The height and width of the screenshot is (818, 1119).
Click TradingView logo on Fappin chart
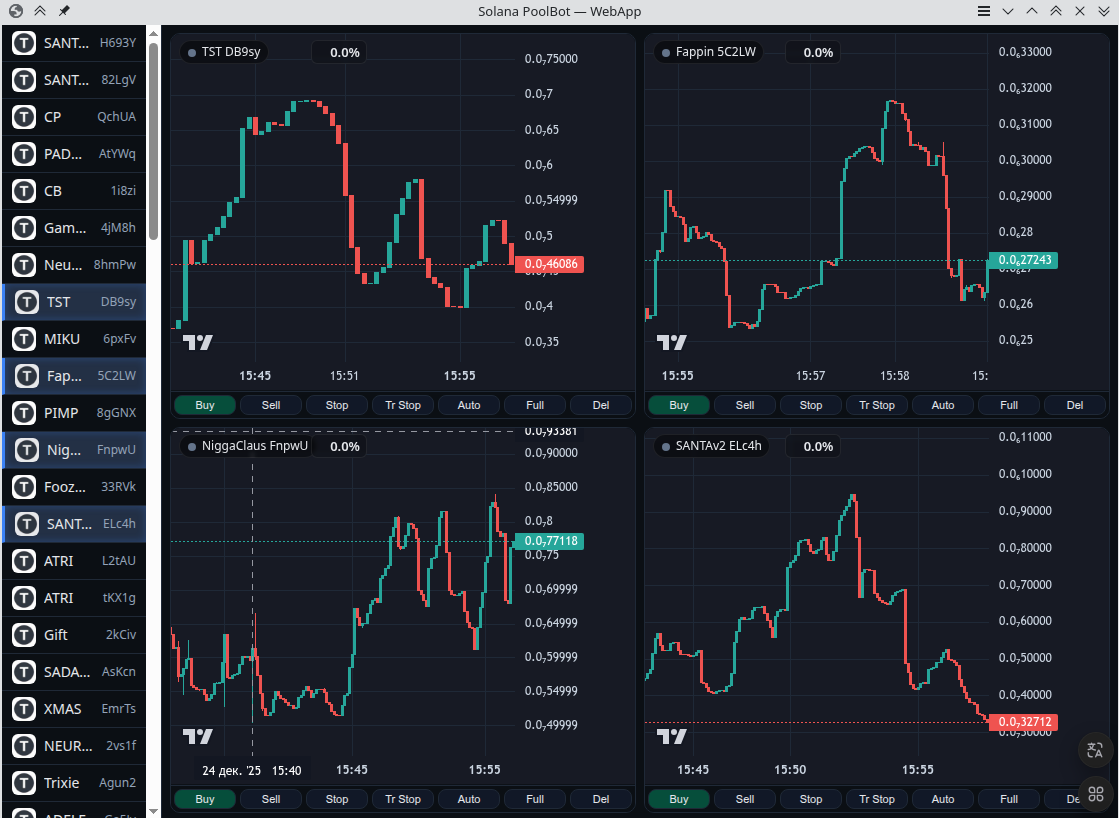[x=672, y=342]
